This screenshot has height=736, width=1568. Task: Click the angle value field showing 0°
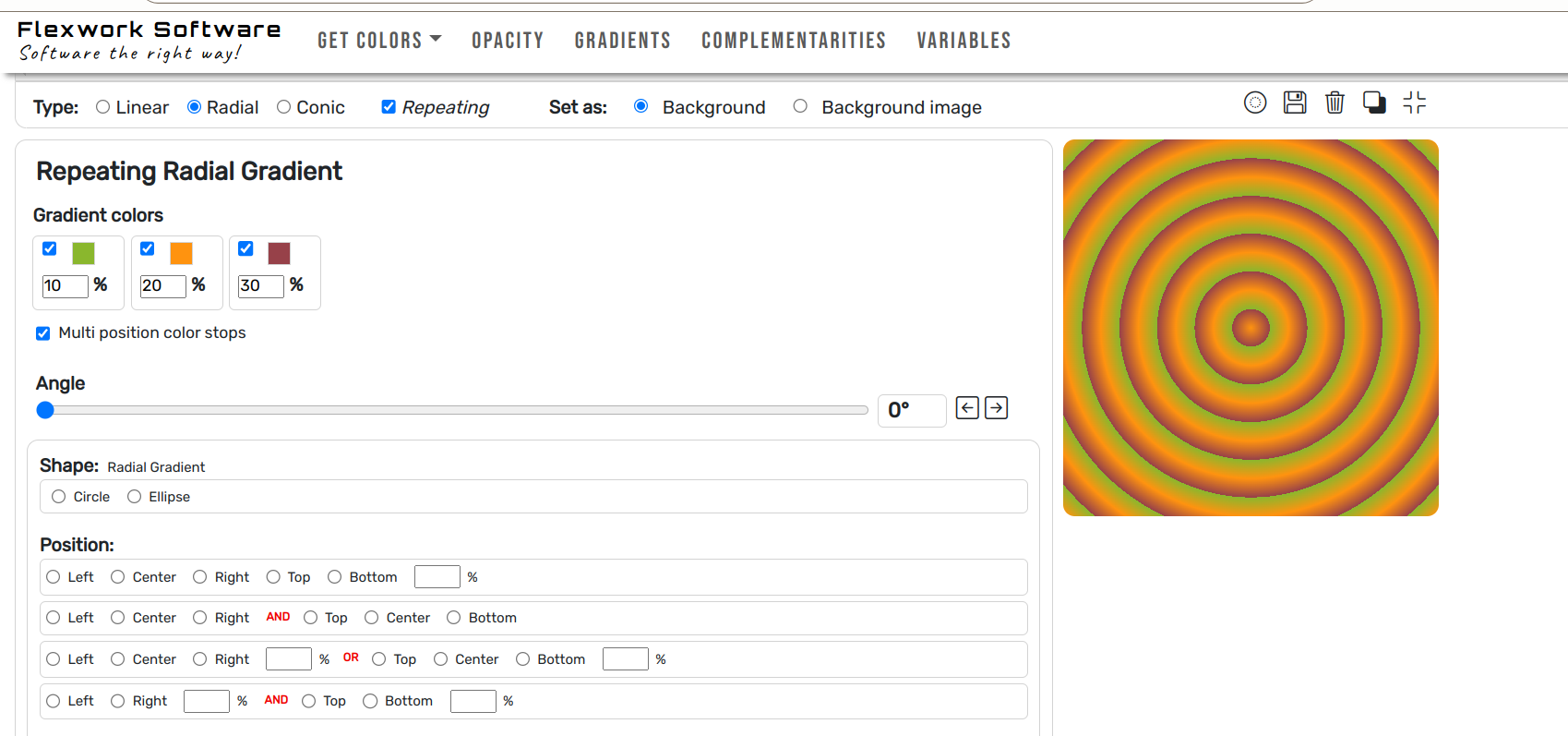(x=912, y=410)
